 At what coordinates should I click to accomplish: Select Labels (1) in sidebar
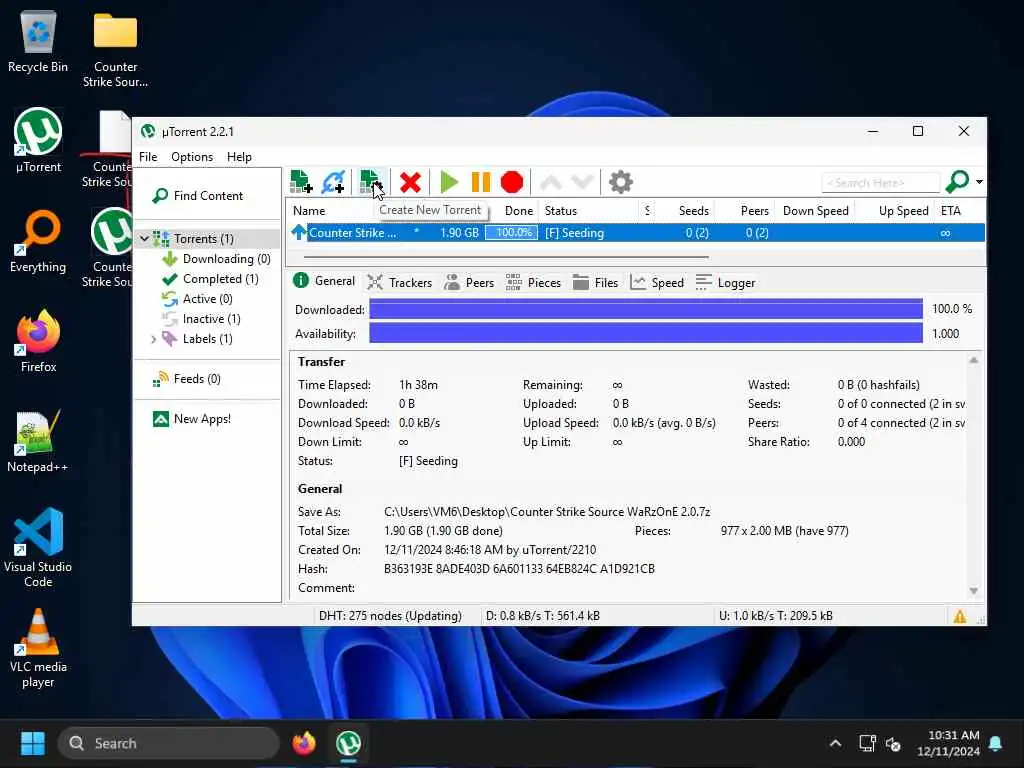click(x=207, y=339)
